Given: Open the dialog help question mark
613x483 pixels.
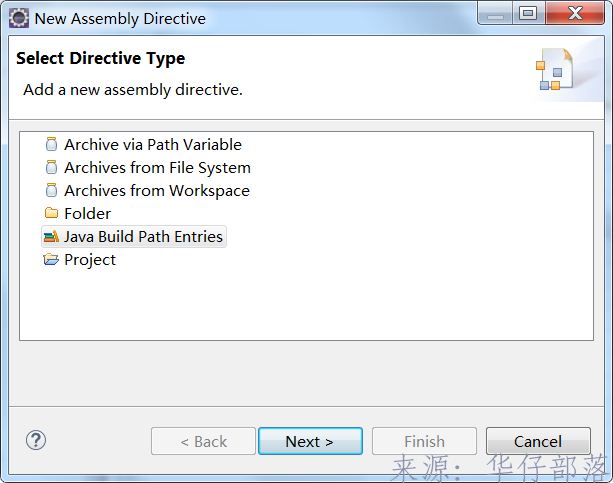Looking at the screenshot, I should pyautogui.click(x=36, y=440).
